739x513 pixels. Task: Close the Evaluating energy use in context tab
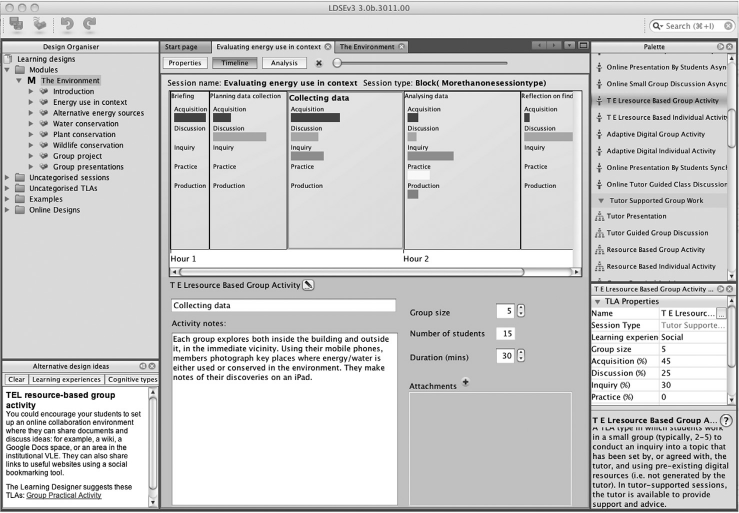pyautogui.click(x=328, y=47)
